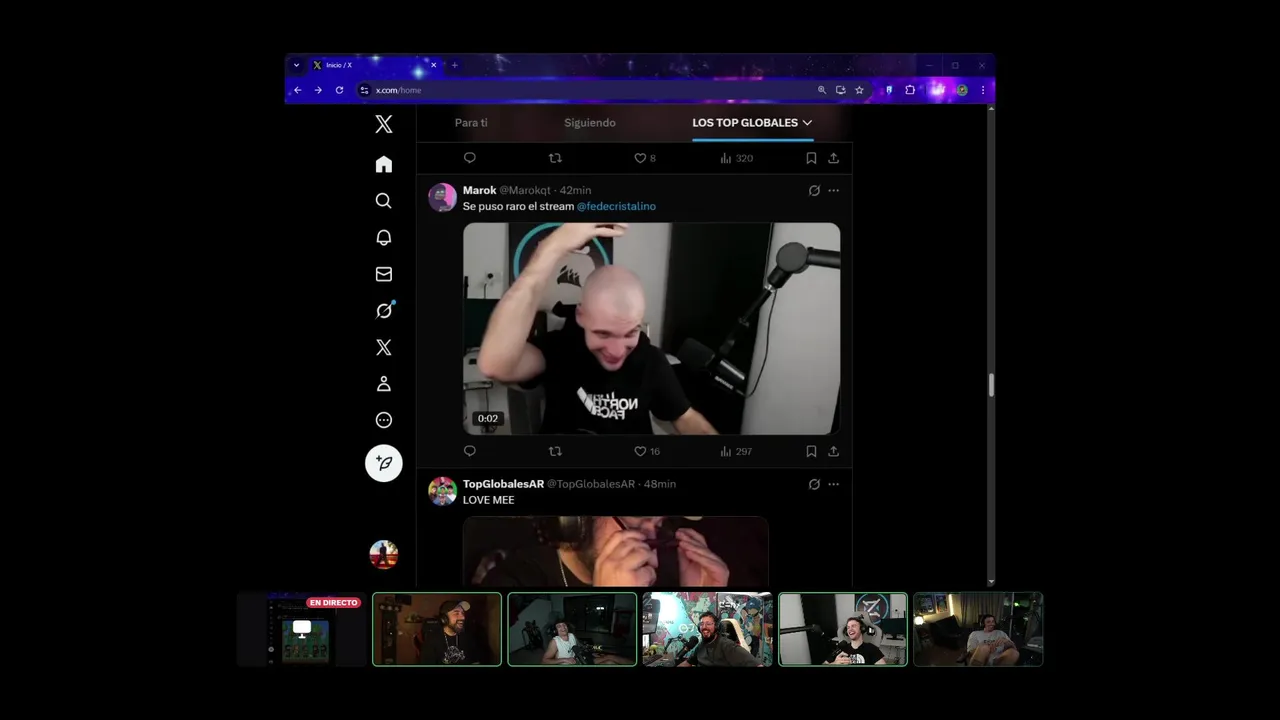The image size is (1280, 720).
Task: Open the Extensions puzzle icon
Action: coord(910,90)
